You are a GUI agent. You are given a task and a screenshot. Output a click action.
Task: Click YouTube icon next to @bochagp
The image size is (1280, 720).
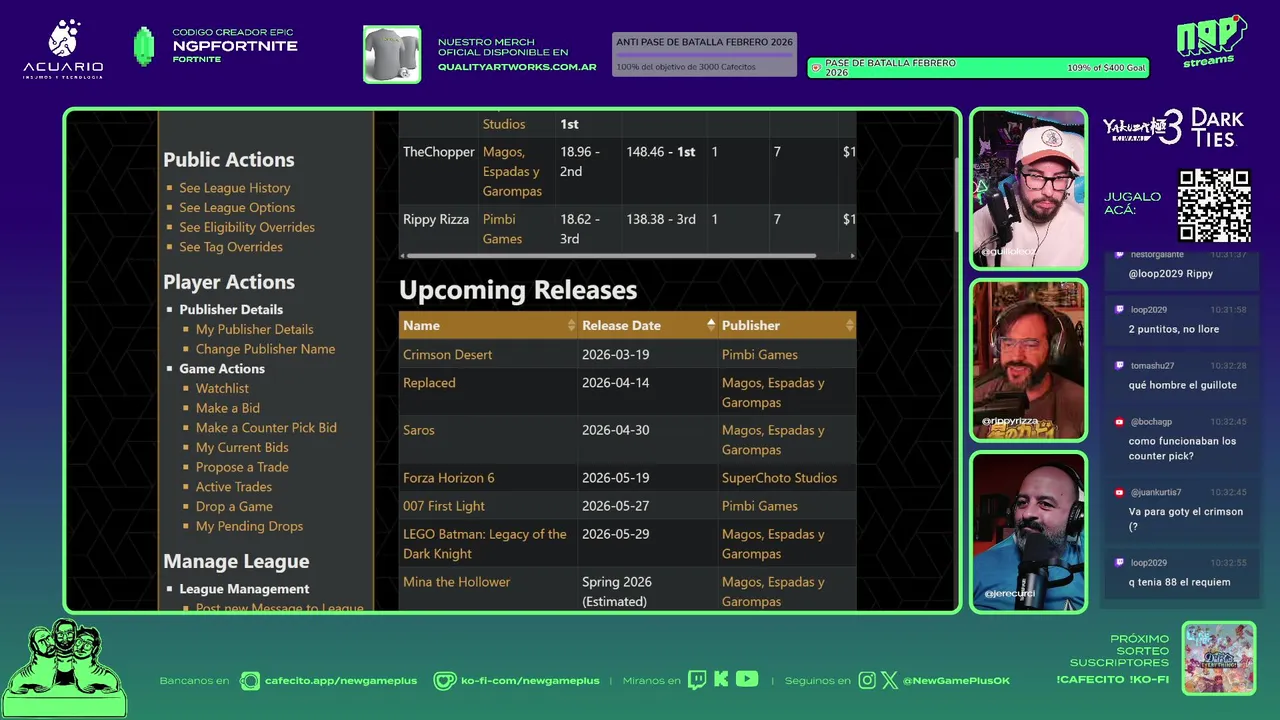coord(1119,422)
